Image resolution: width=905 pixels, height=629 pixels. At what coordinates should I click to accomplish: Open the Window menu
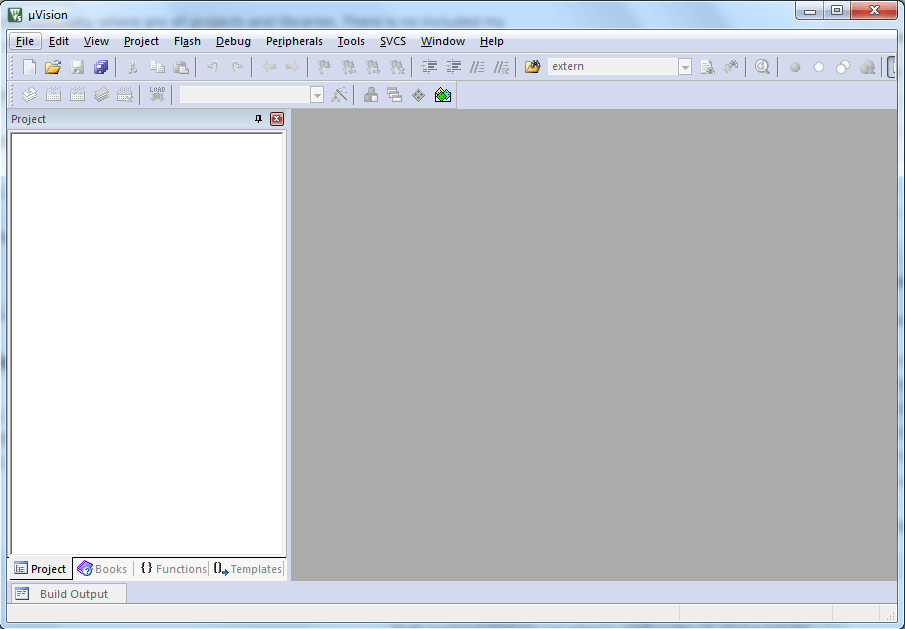point(443,41)
